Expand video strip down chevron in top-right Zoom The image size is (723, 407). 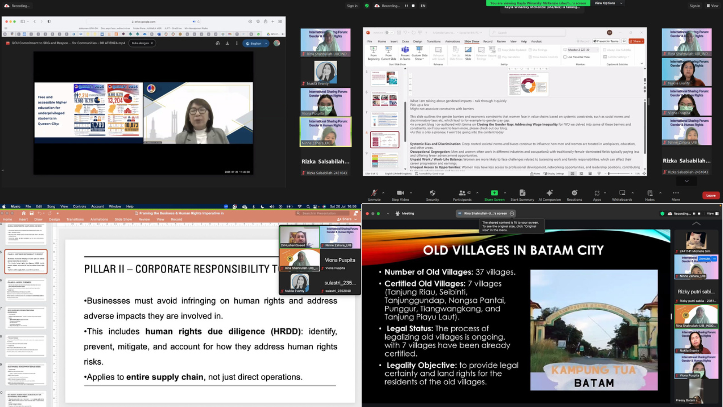687,181
